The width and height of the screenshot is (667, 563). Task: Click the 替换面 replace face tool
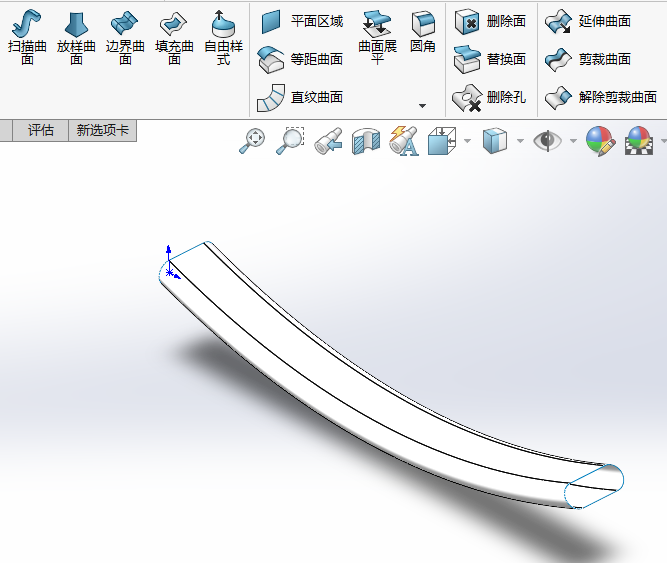click(x=490, y=59)
